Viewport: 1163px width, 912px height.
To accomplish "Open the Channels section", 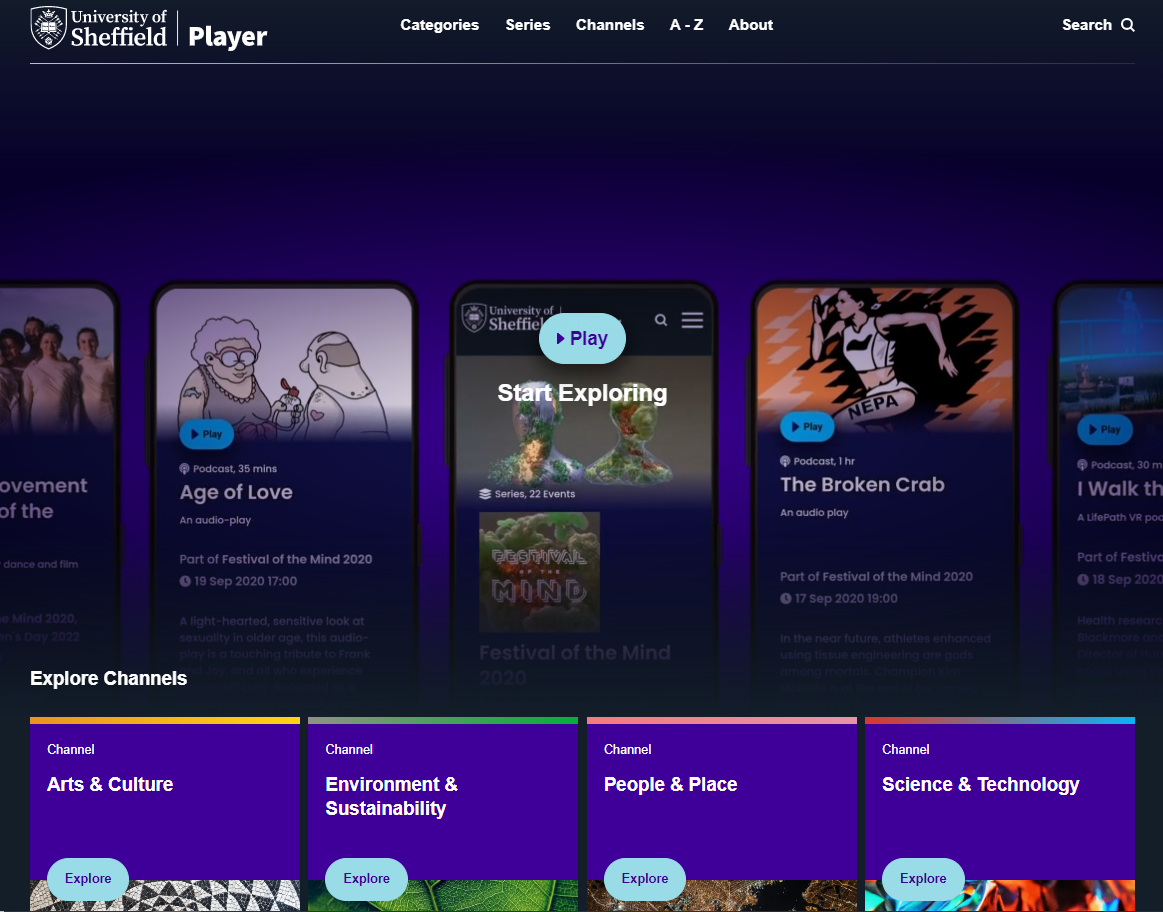I will tap(610, 24).
